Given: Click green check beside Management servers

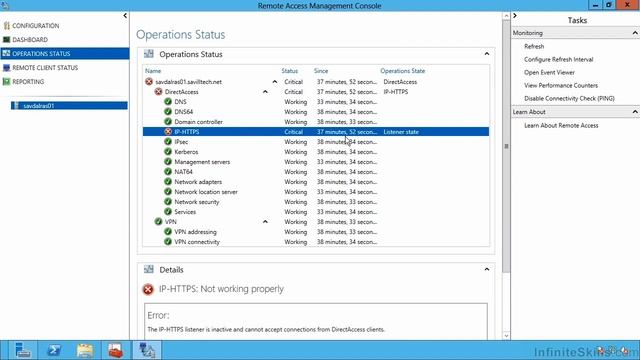Looking at the screenshot, I should click(x=168, y=162).
